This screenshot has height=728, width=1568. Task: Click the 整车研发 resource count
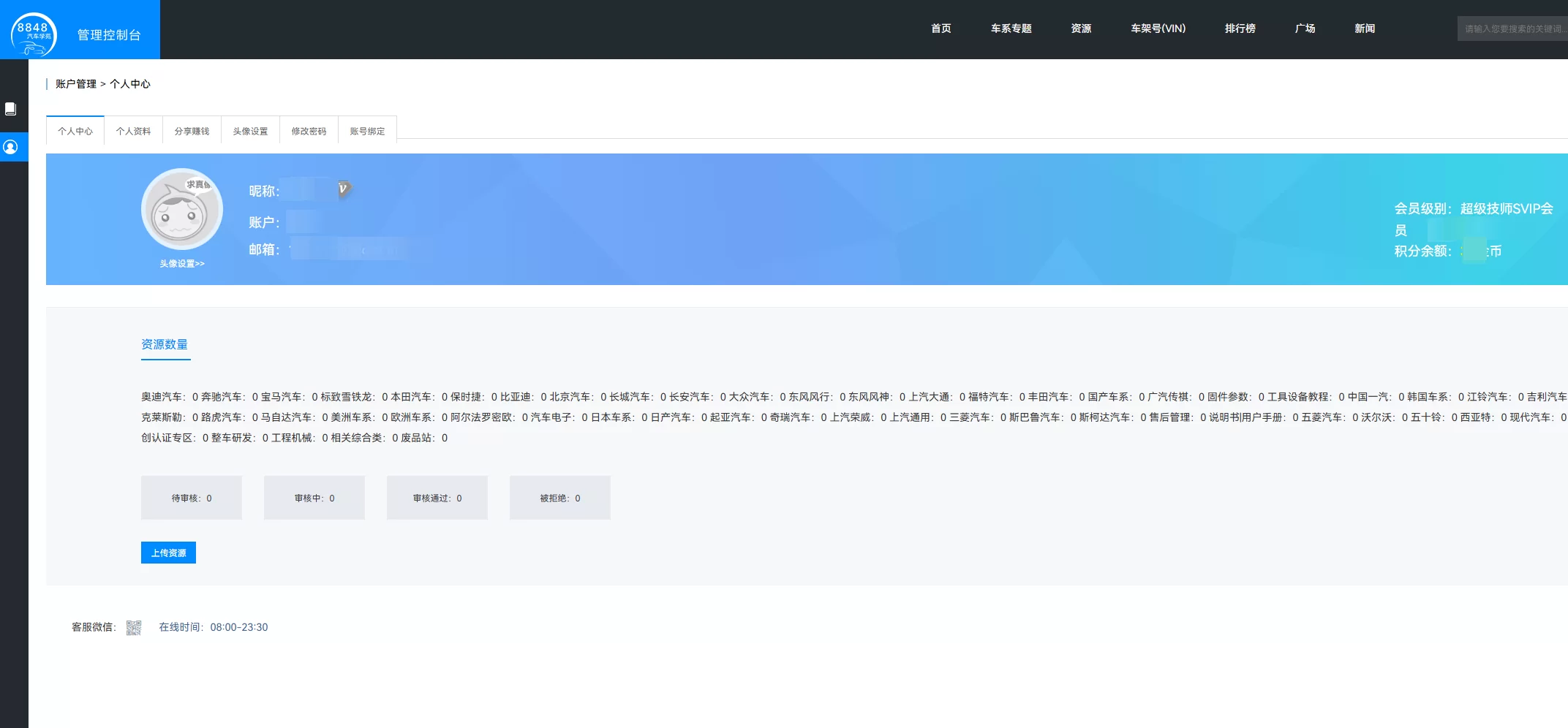pos(240,438)
